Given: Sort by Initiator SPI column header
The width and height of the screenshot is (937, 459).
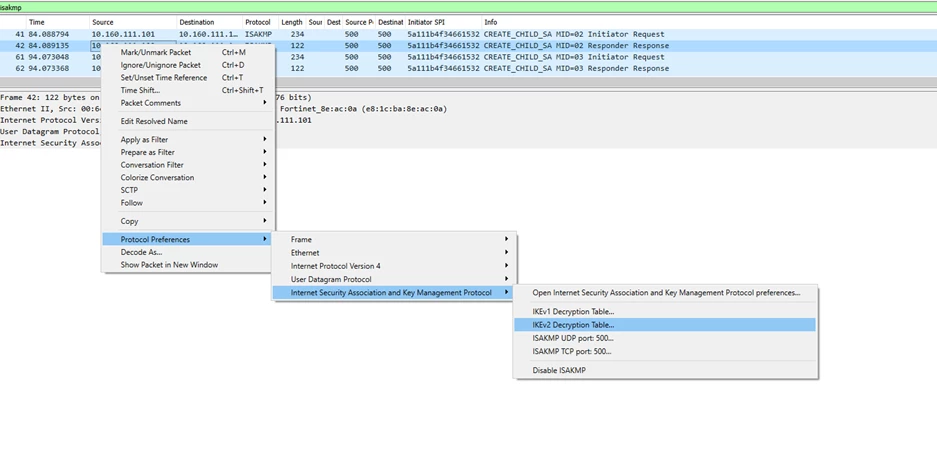Looking at the screenshot, I should pyautogui.click(x=443, y=22).
